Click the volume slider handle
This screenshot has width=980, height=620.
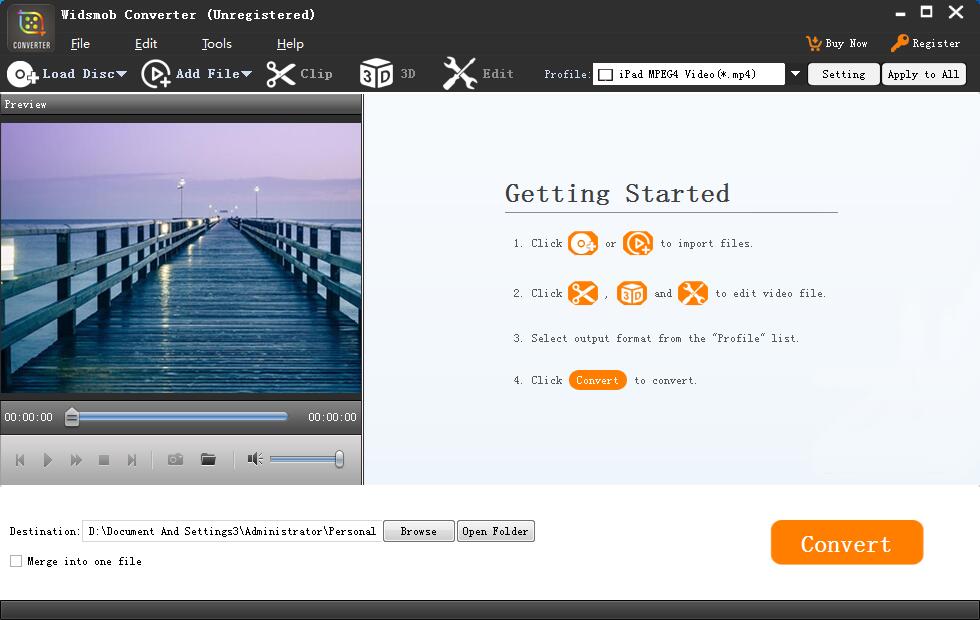pyautogui.click(x=339, y=459)
